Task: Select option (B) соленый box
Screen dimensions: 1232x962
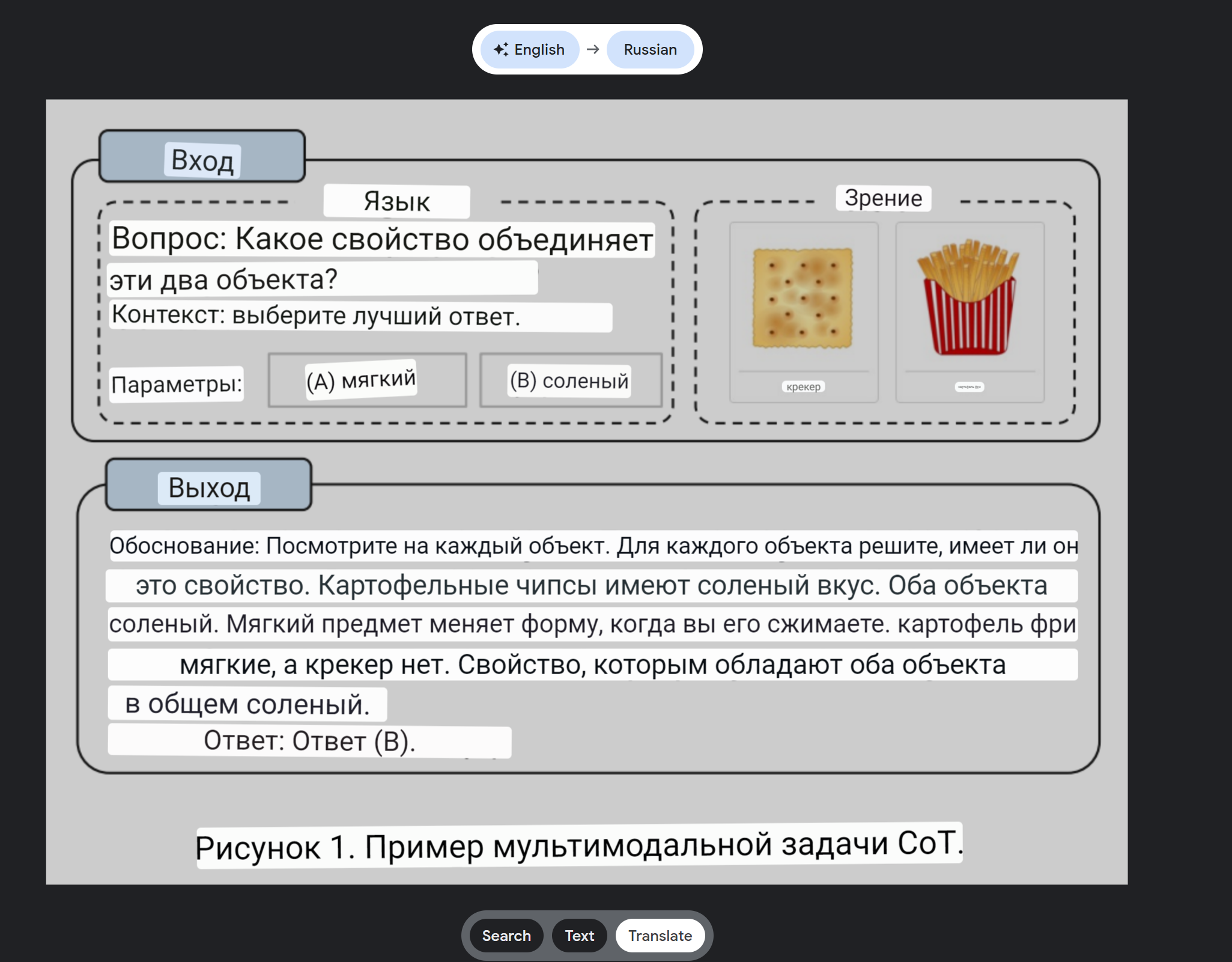Action: pyautogui.click(x=570, y=380)
